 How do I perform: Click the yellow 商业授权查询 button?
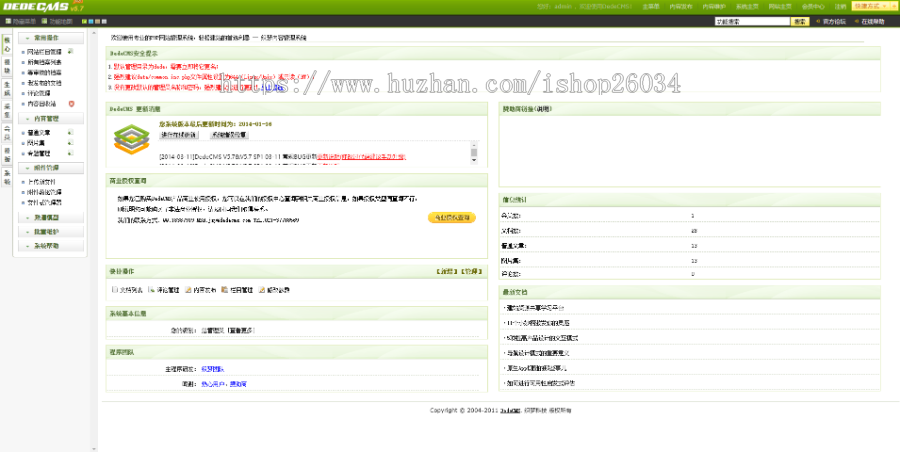(x=452, y=218)
